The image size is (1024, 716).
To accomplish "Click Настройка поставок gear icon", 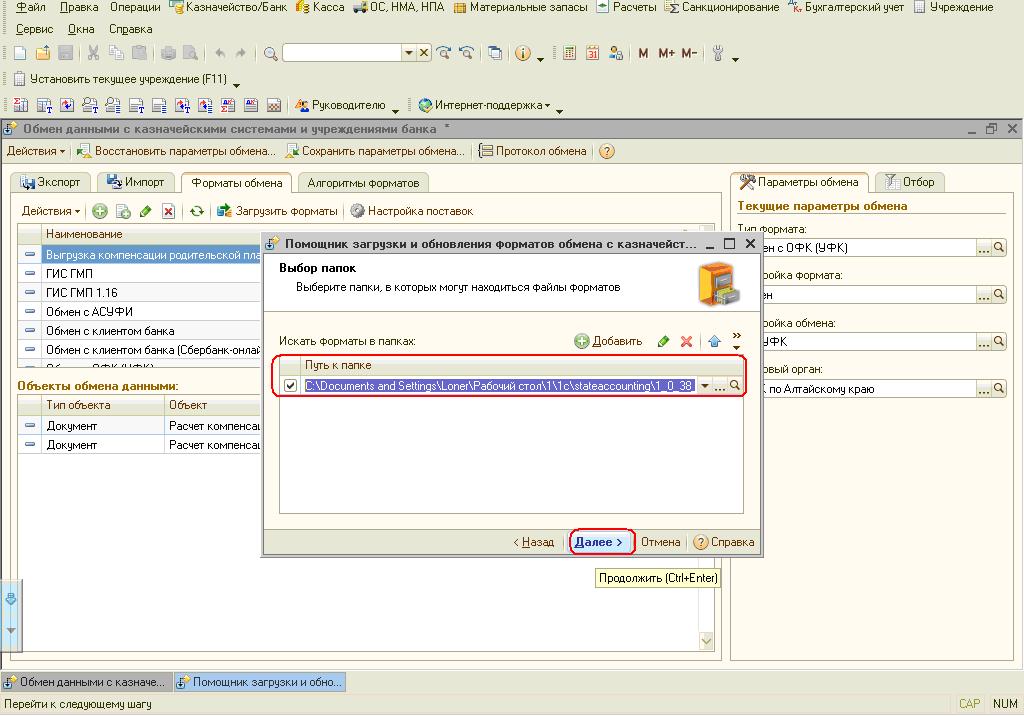I will point(357,211).
